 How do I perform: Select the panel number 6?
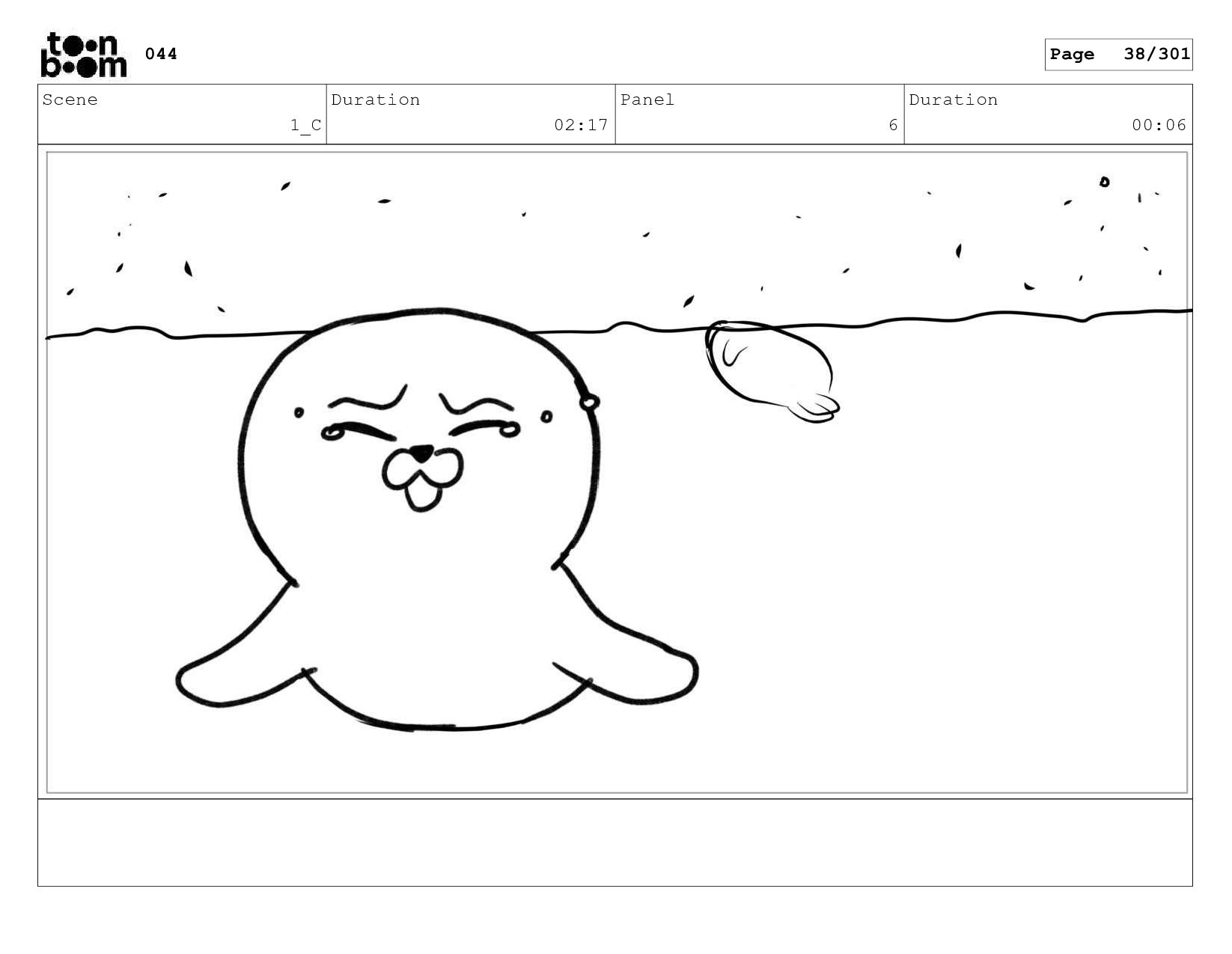pos(892,125)
